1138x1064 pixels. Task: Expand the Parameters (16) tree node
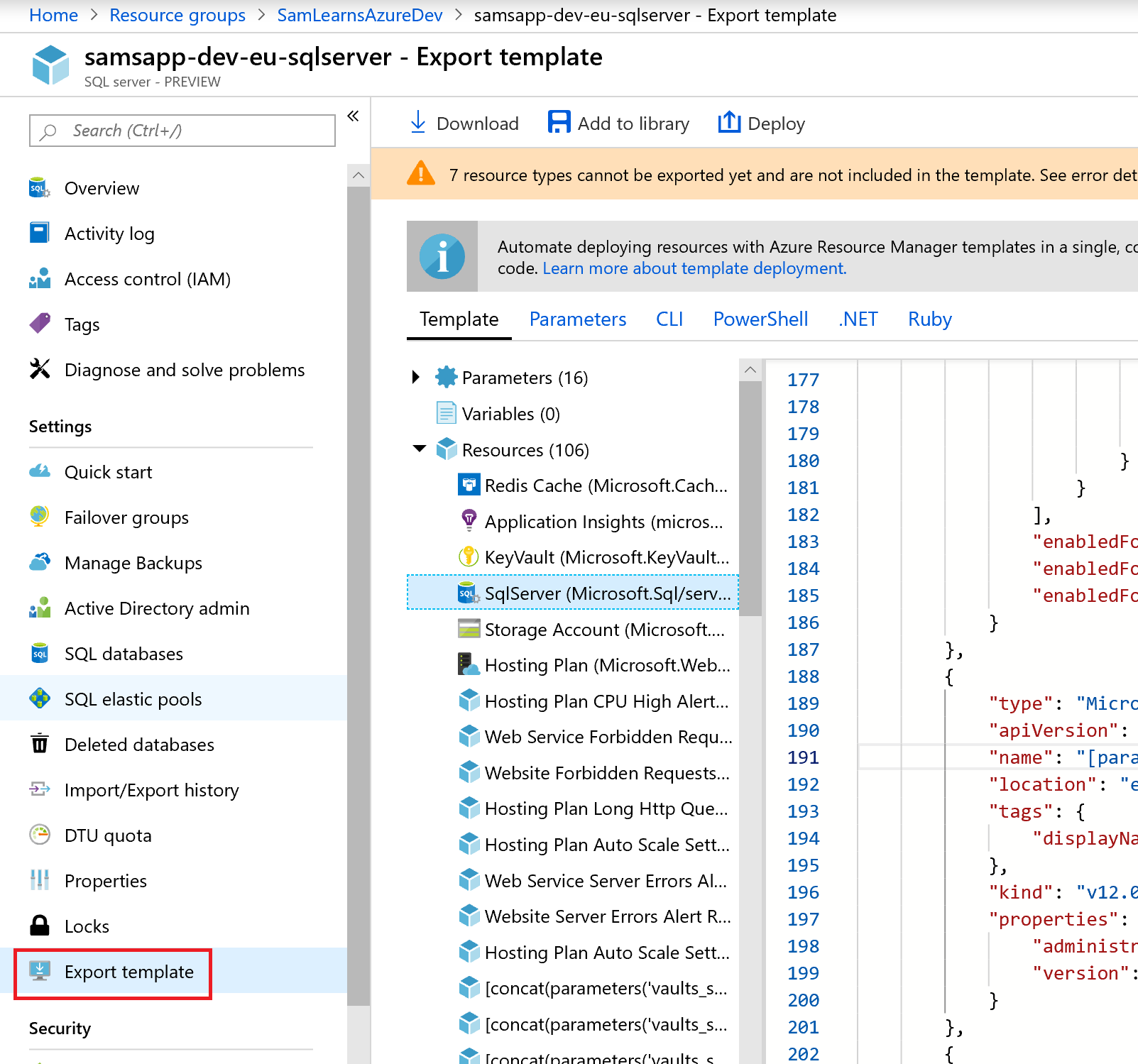click(x=416, y=377)
